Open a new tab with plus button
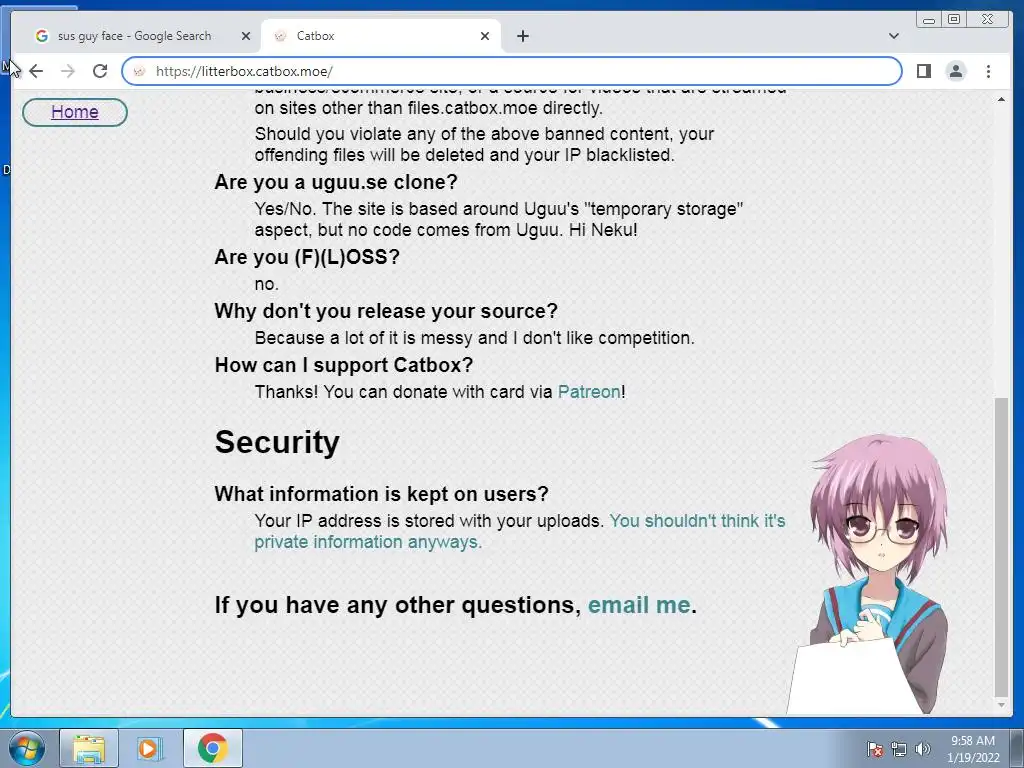 click(522, 37)
